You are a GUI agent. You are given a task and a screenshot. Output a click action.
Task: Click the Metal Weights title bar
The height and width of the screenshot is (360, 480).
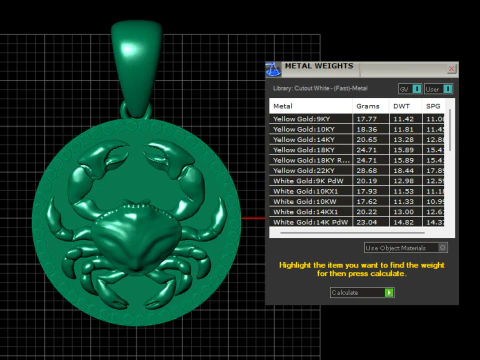(x=363, y=69)
